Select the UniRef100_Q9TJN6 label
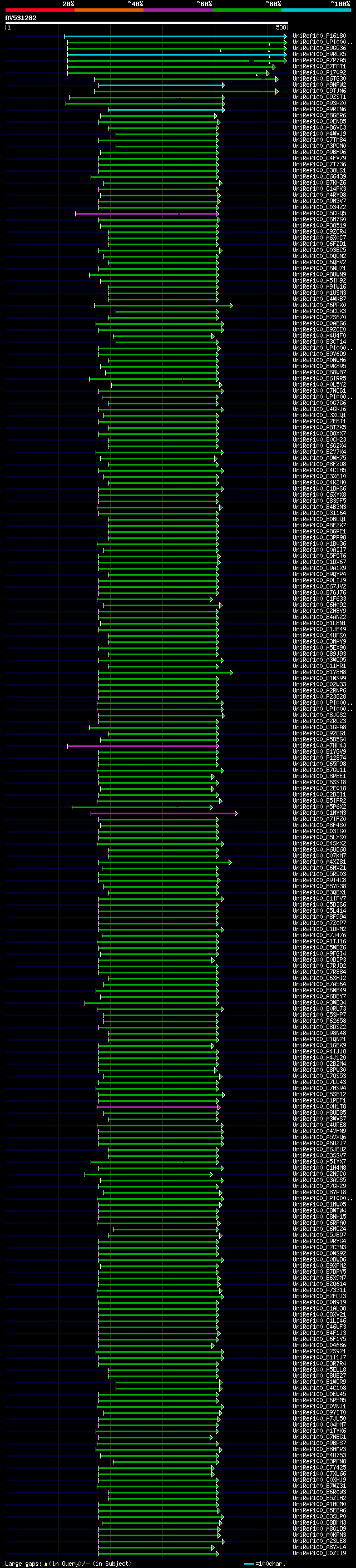The width and height of the screenshot is (356, 1568). click(319, 91)
